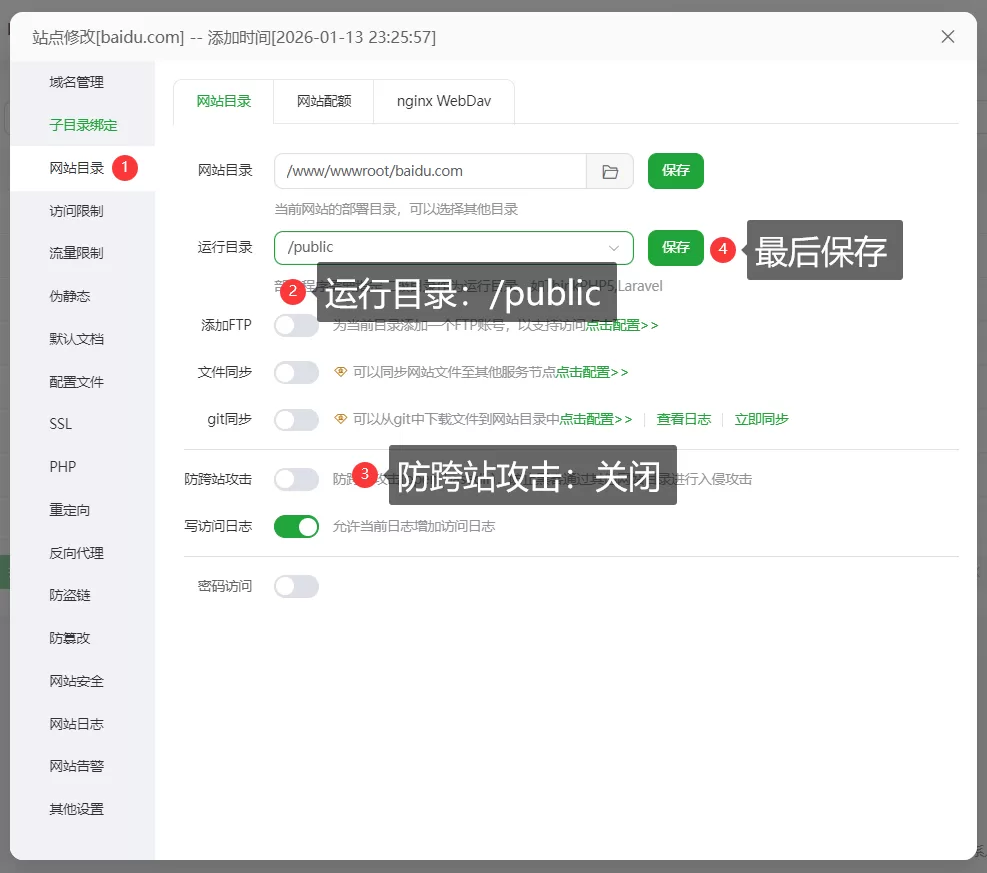This screenshot has width=987, height=873.
Task: Save the 运行目录 setting
Action: (675, 247)
